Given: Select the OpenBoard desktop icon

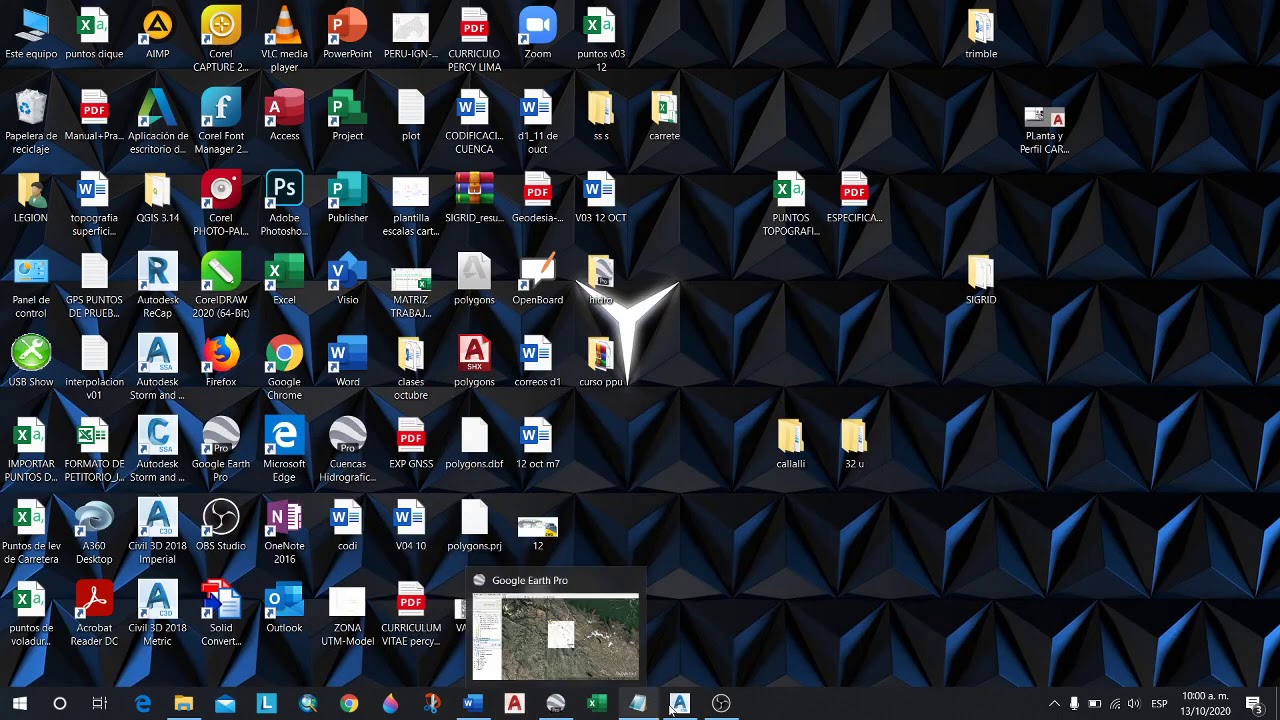Looking at the screenshot, I should pos(537,281).
